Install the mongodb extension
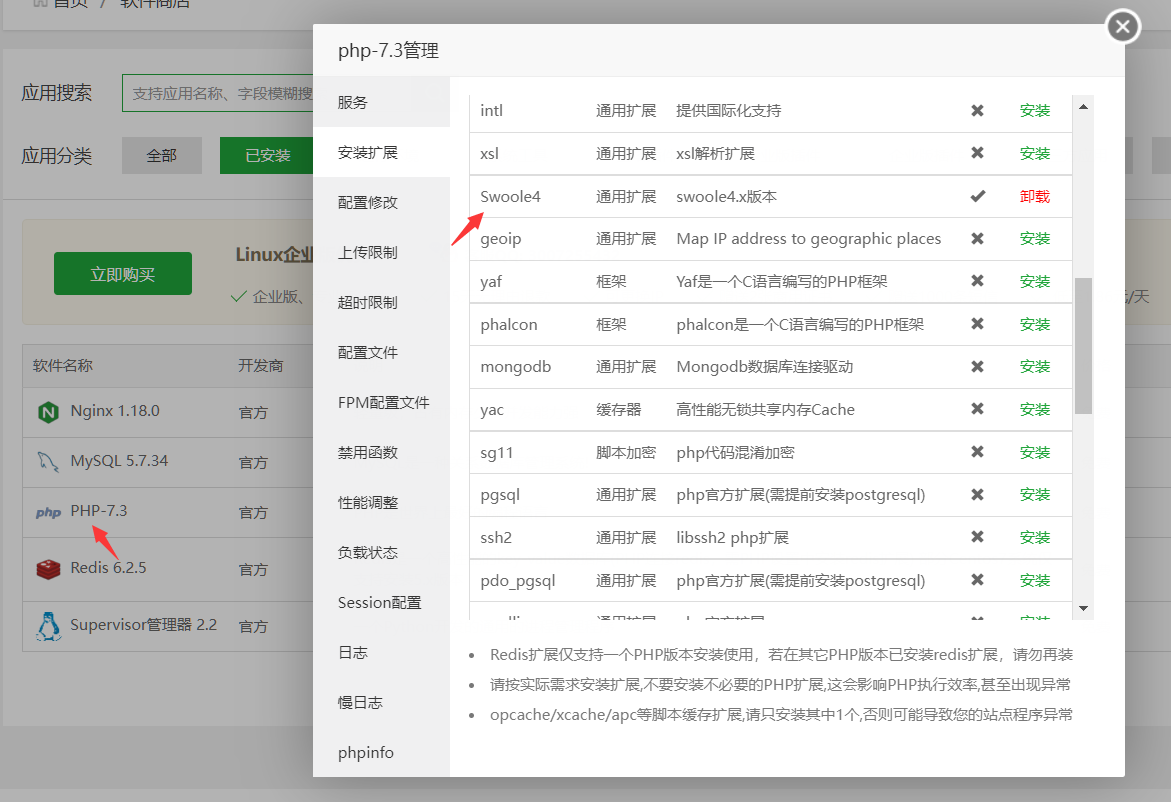Viewport: 1171px width, 802px height. 1035,367
